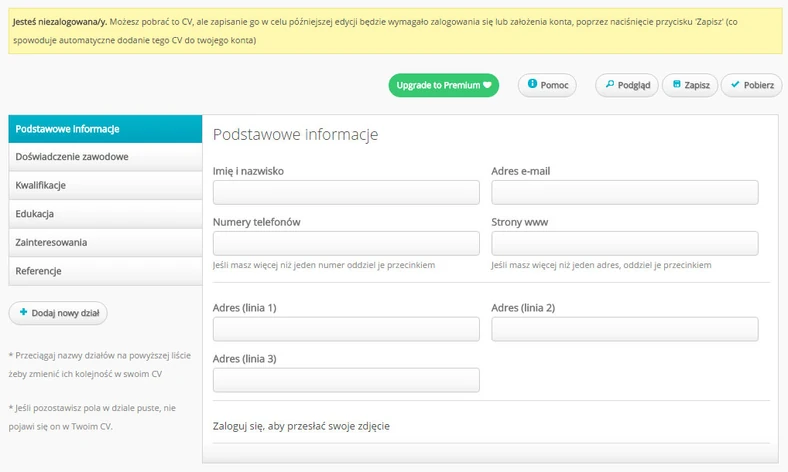Click the Adres (linia 3) field
Viewport: 788px width, 472px height.
pyautogui.click(x=346, y=381)
